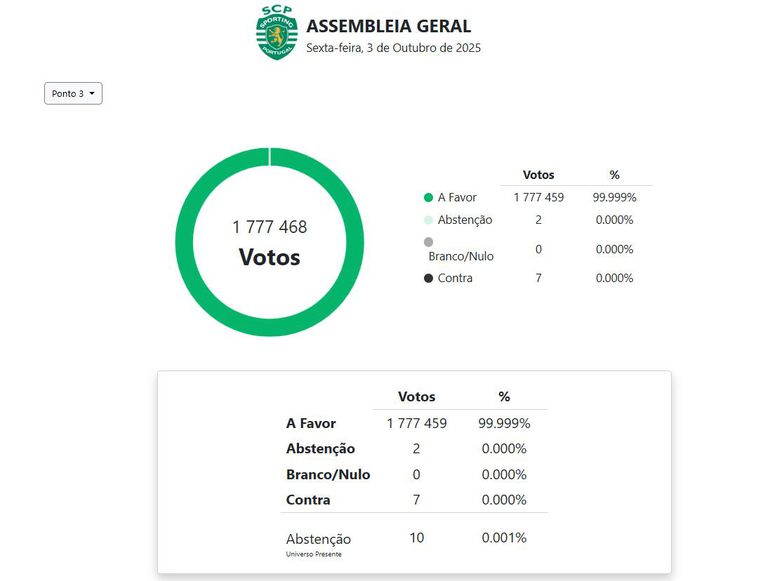Screen dimensions: 770x581
Task: Open the Ponto 3 dropdown
Action: pos(73,93)
